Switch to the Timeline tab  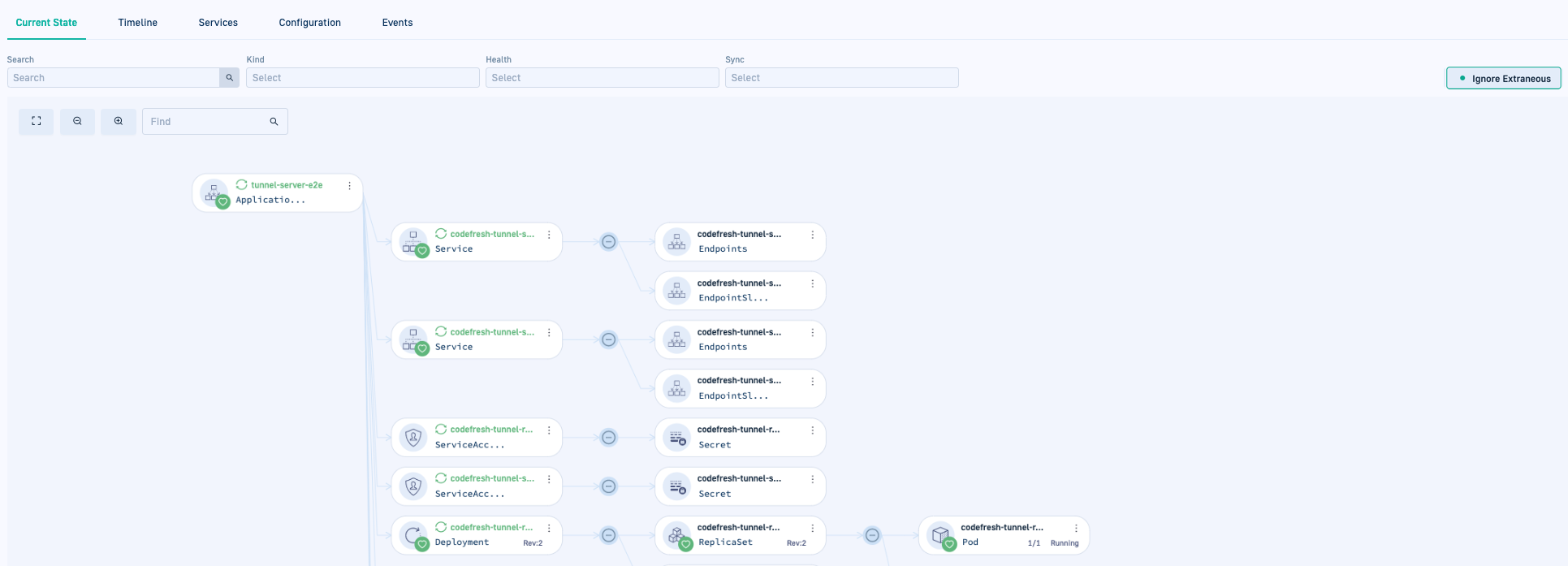point(137,23)
